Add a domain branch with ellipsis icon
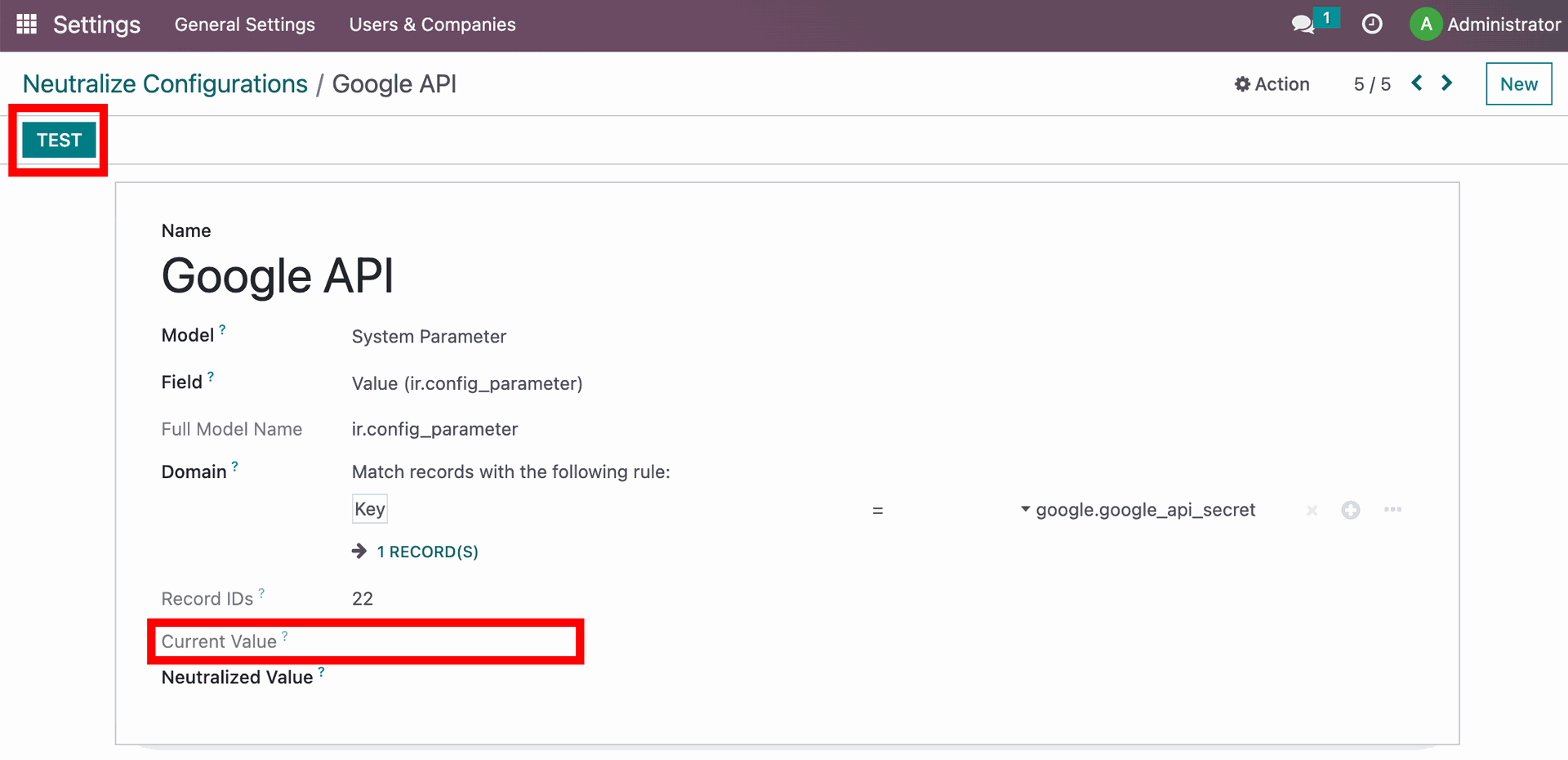The image size is (1568, 760). tap(1392, 510)
